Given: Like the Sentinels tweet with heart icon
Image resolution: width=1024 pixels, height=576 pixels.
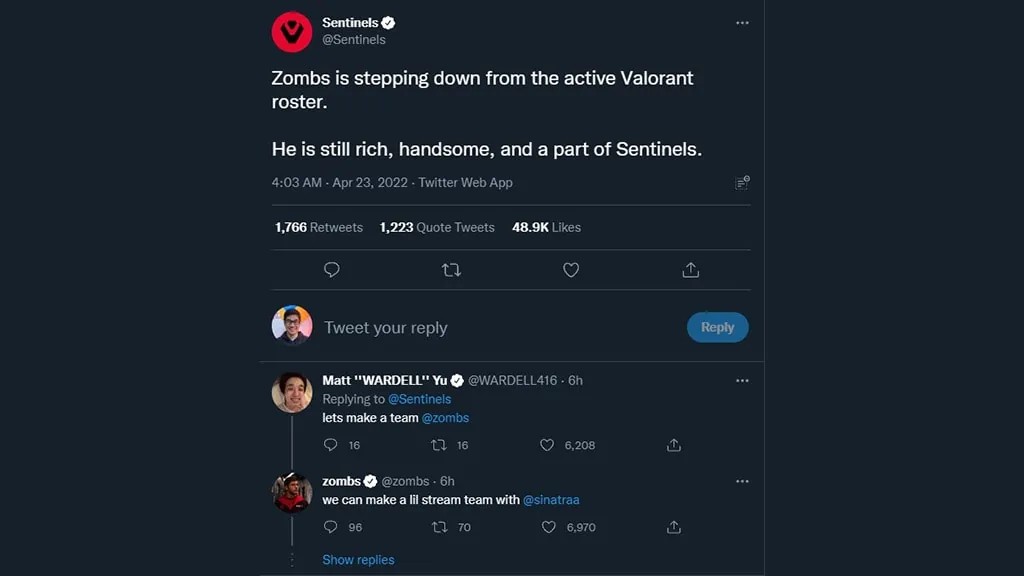Looking at the screenshot, I should (571, 270).
